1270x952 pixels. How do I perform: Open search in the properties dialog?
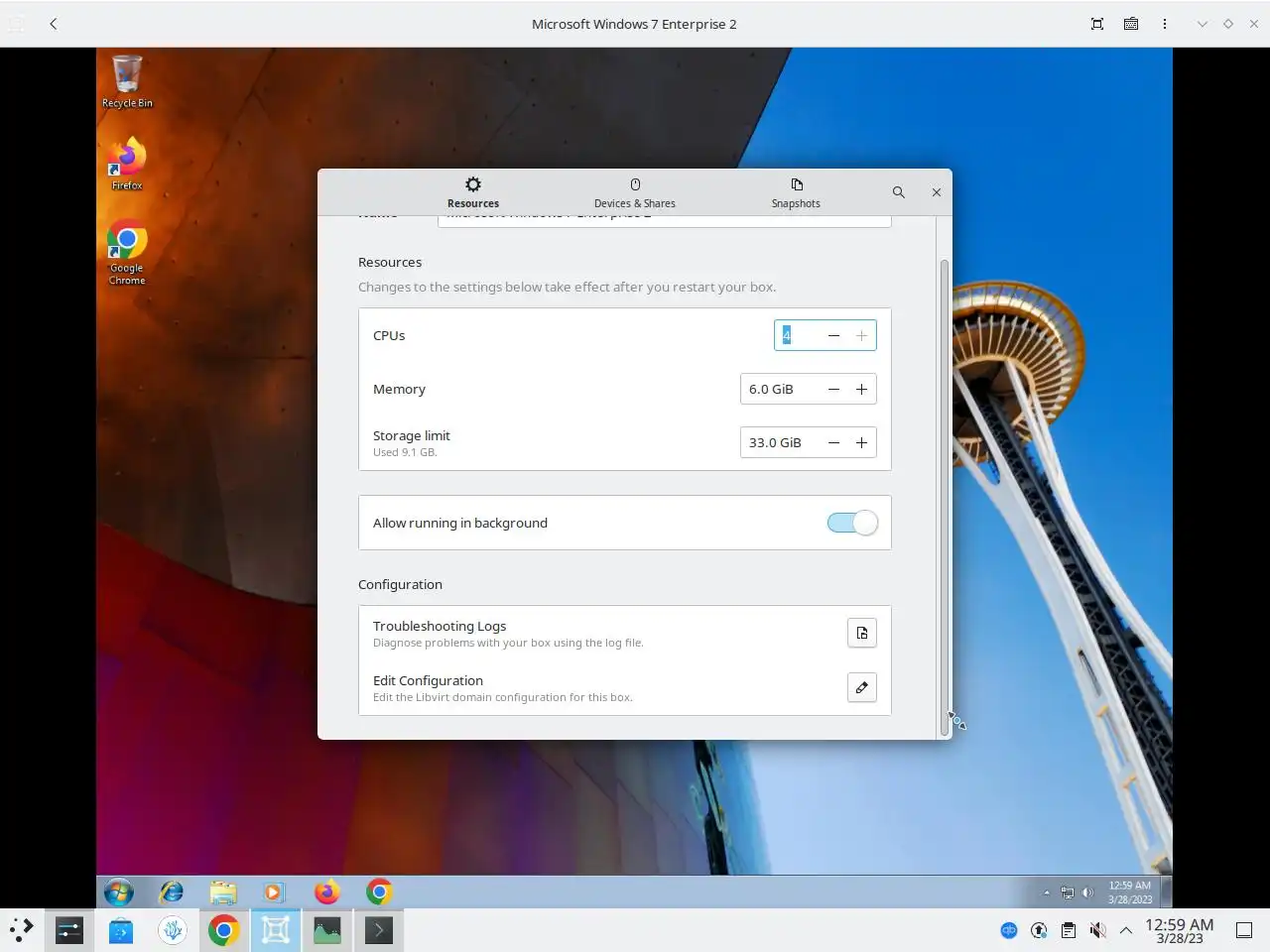pyautogui.click(x=898, y=192)
